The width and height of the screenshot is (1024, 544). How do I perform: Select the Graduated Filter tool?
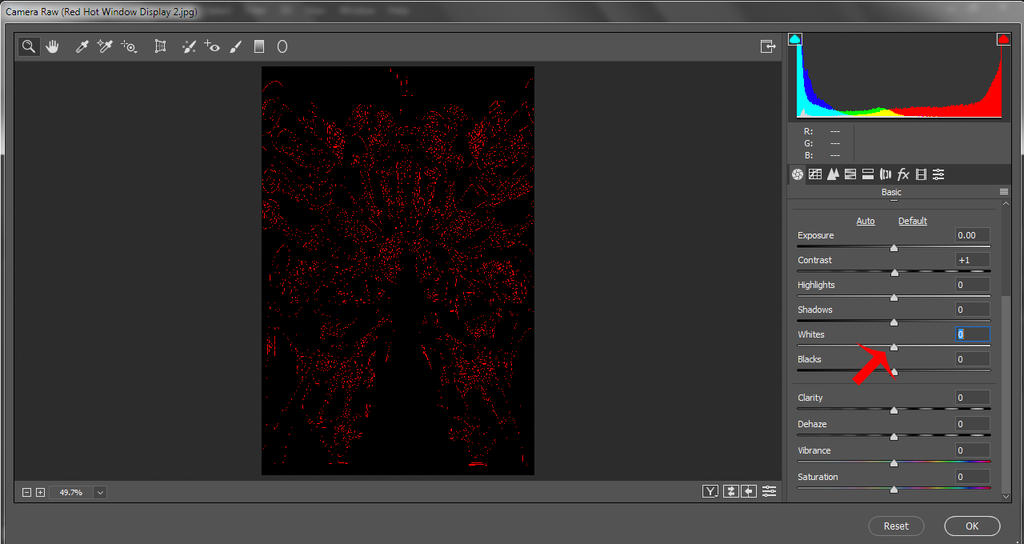259,46
